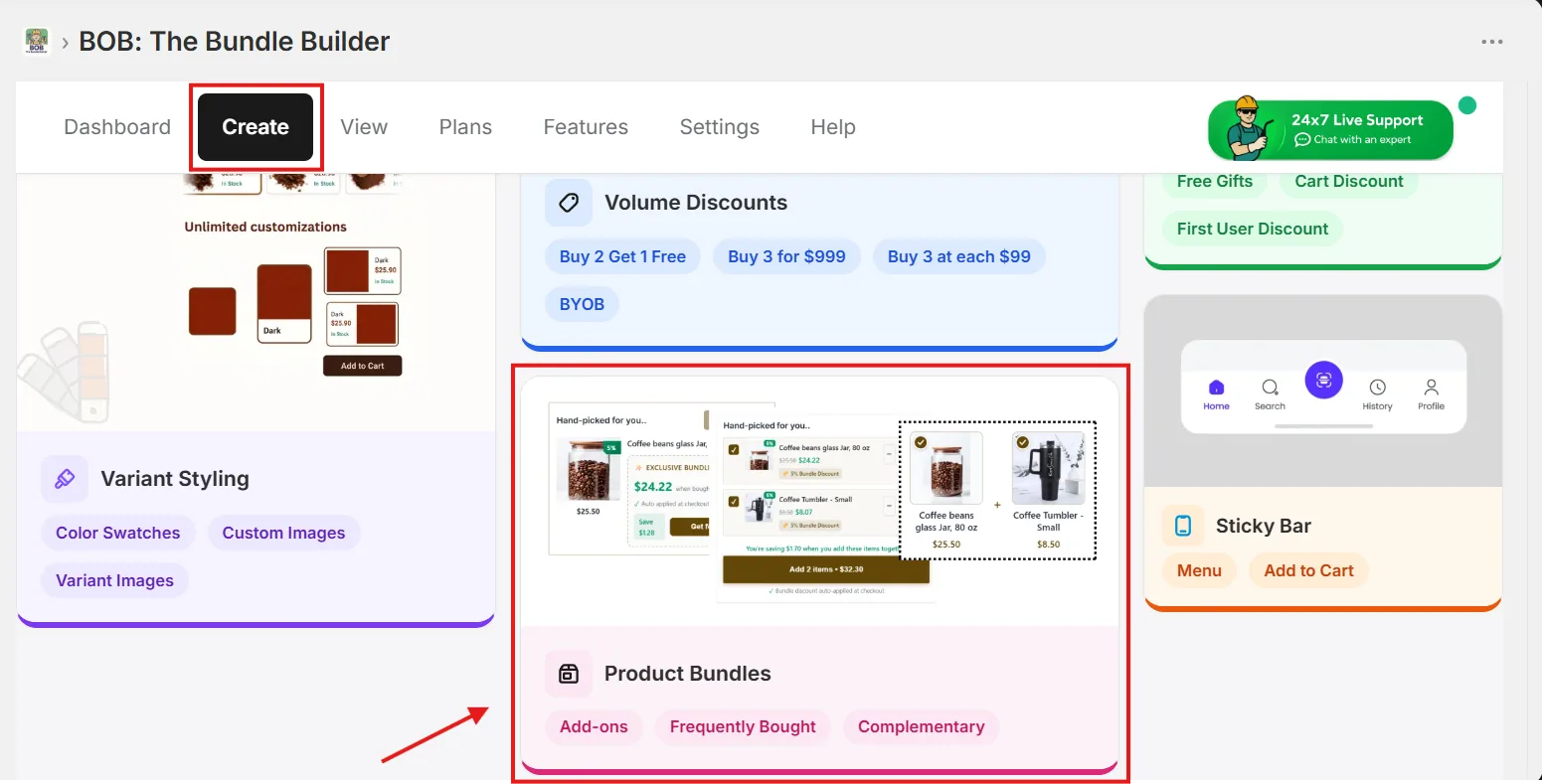Screen dimensions: 1542x784
Task: Open the Help tab
Action: tap(833, 127)
